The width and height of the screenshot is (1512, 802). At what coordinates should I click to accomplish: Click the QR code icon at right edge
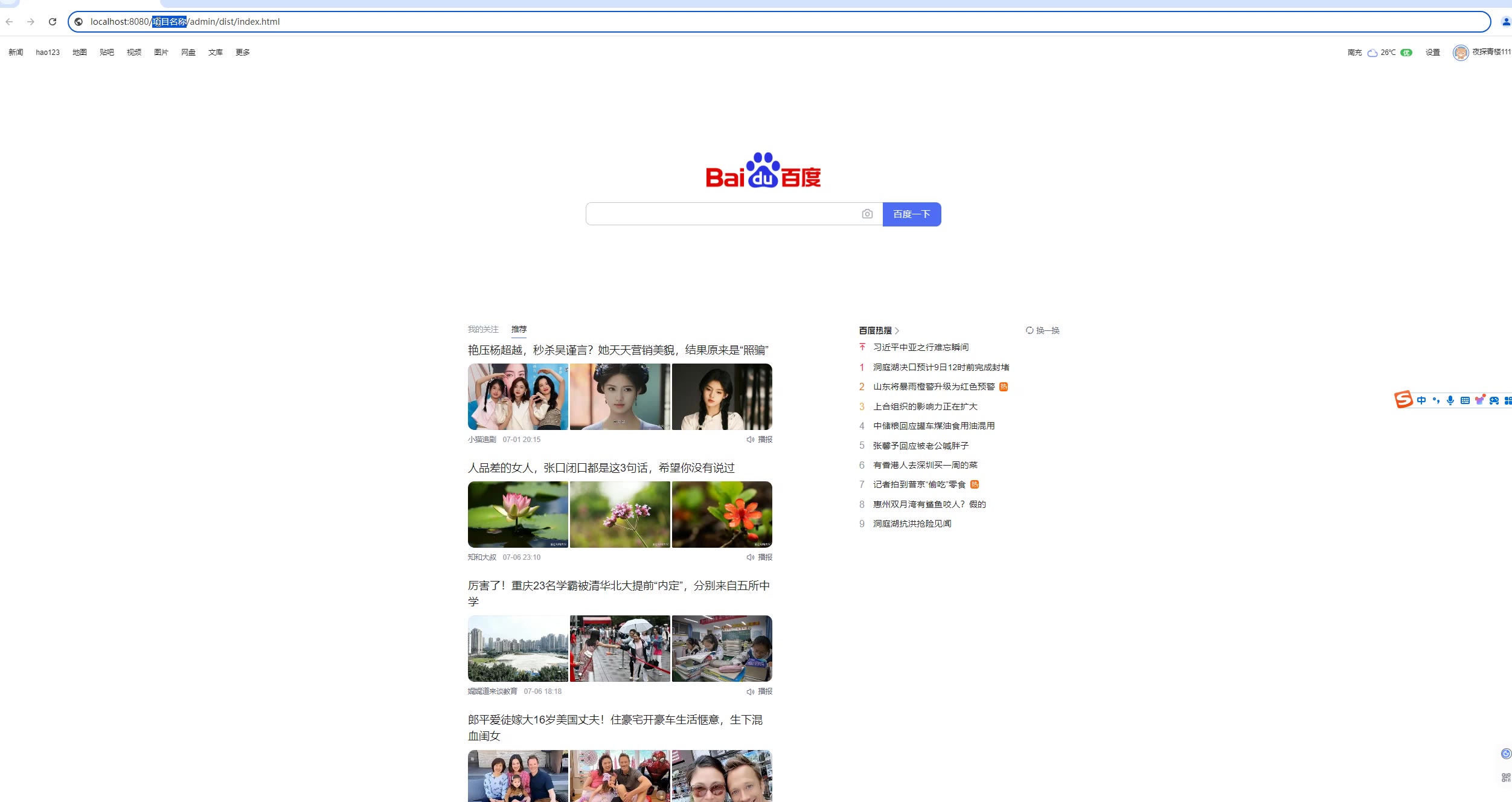pyautogui.click(x=1506, y=778)
